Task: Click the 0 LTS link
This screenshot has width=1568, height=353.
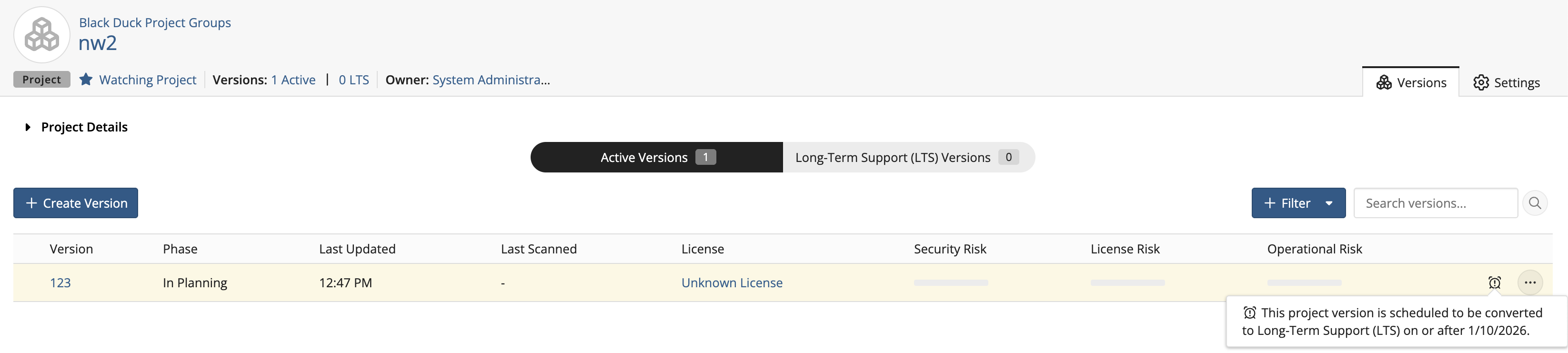Action: tap(353, 80)
